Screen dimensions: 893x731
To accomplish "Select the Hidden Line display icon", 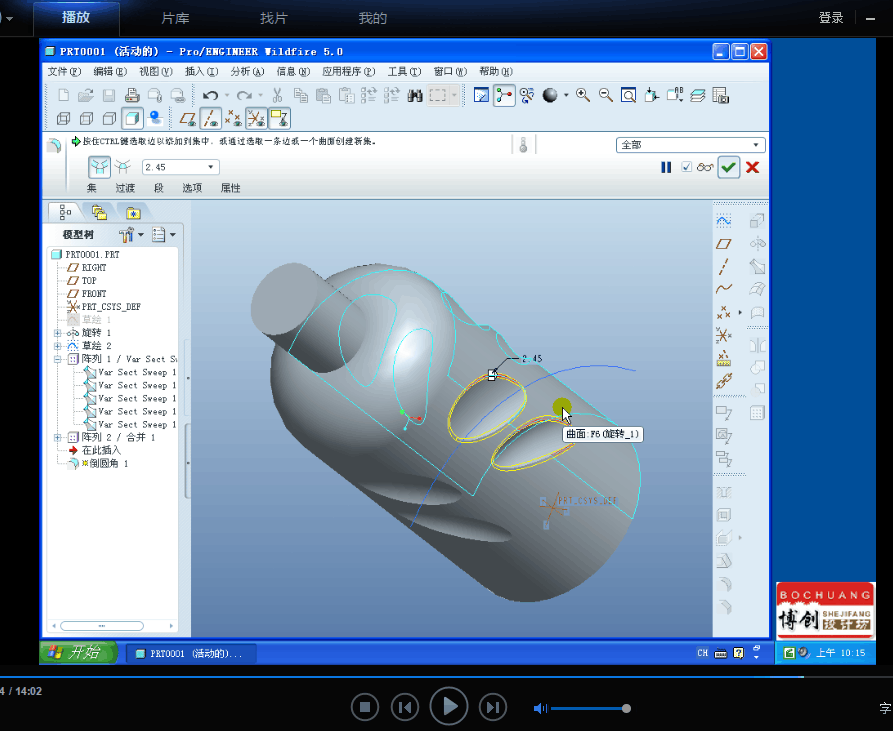I will click(86, 118).
